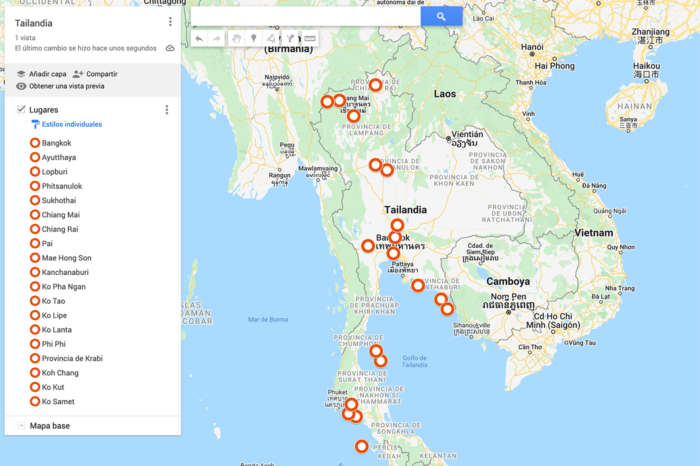
Task: Open the Tailandia map options menu
Action: (x=170, y=22)
